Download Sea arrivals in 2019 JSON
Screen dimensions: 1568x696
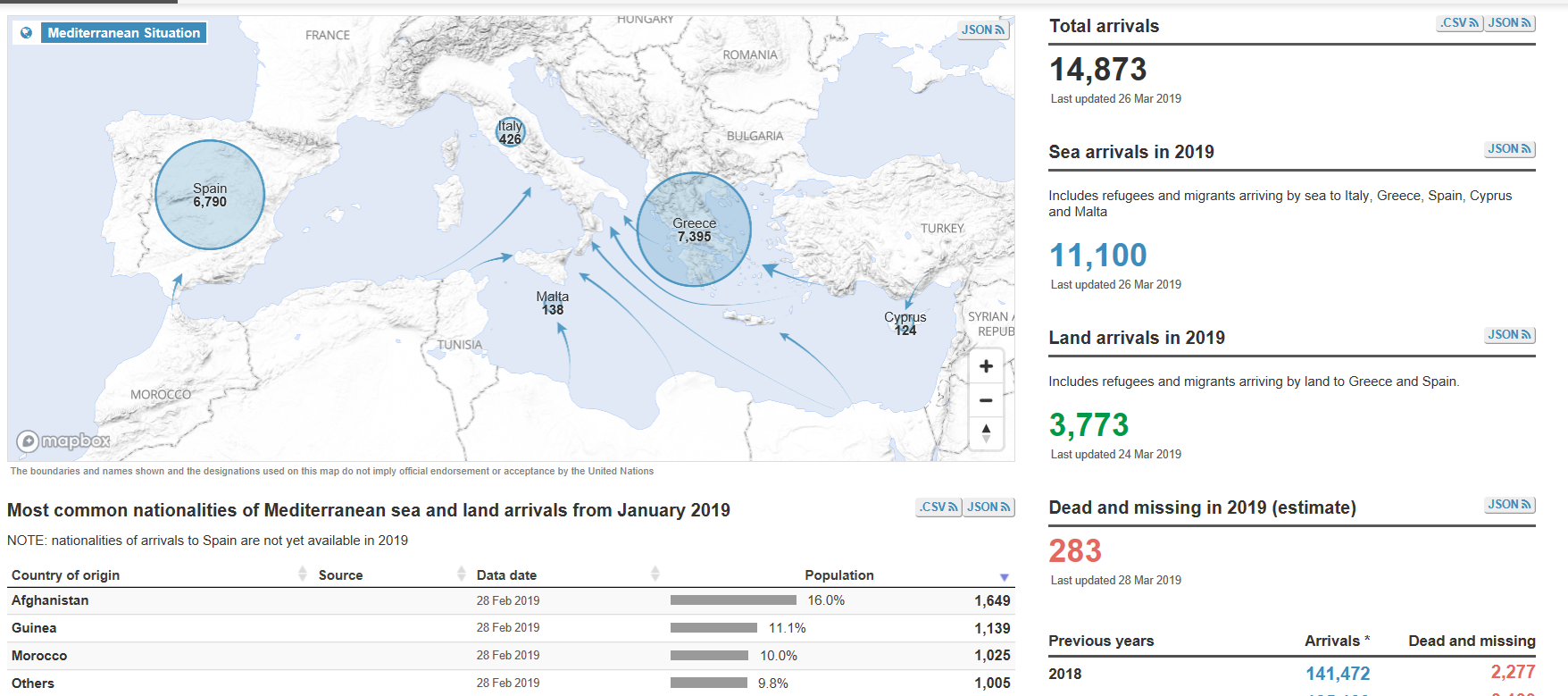point(1510,149)
